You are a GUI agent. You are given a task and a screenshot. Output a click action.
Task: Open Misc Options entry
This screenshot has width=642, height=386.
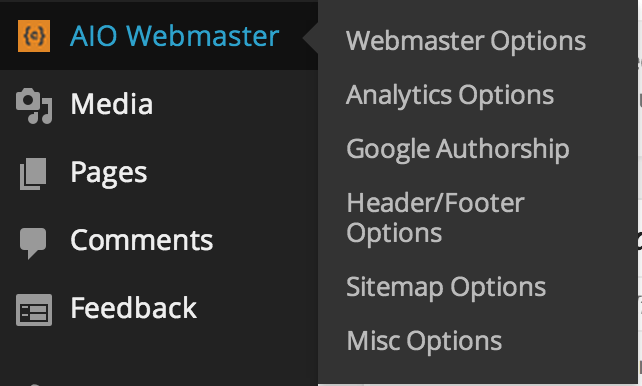pyautogui.click(x=424, y=341)
